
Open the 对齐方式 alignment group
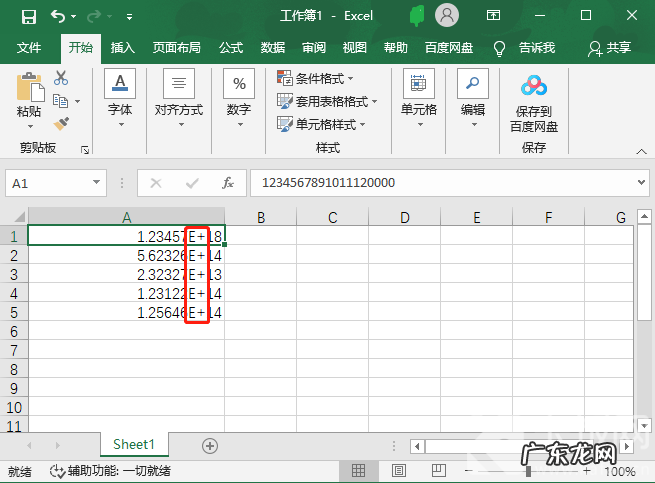[179, 99]
